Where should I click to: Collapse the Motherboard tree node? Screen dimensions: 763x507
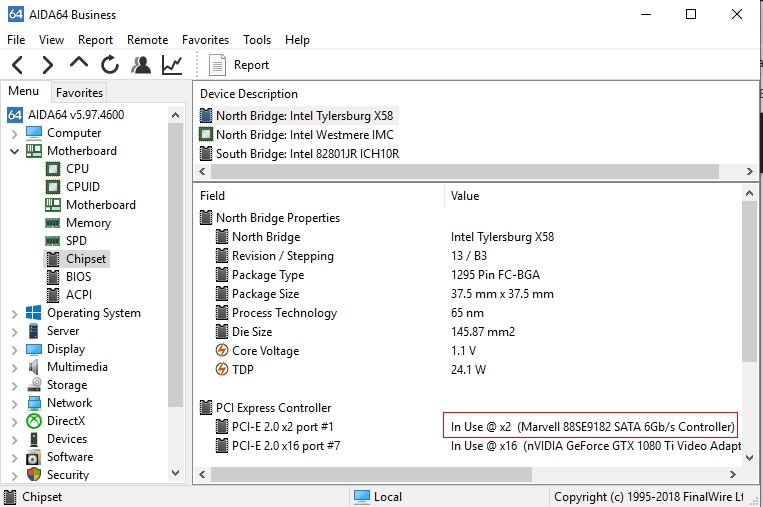point(15,151)
